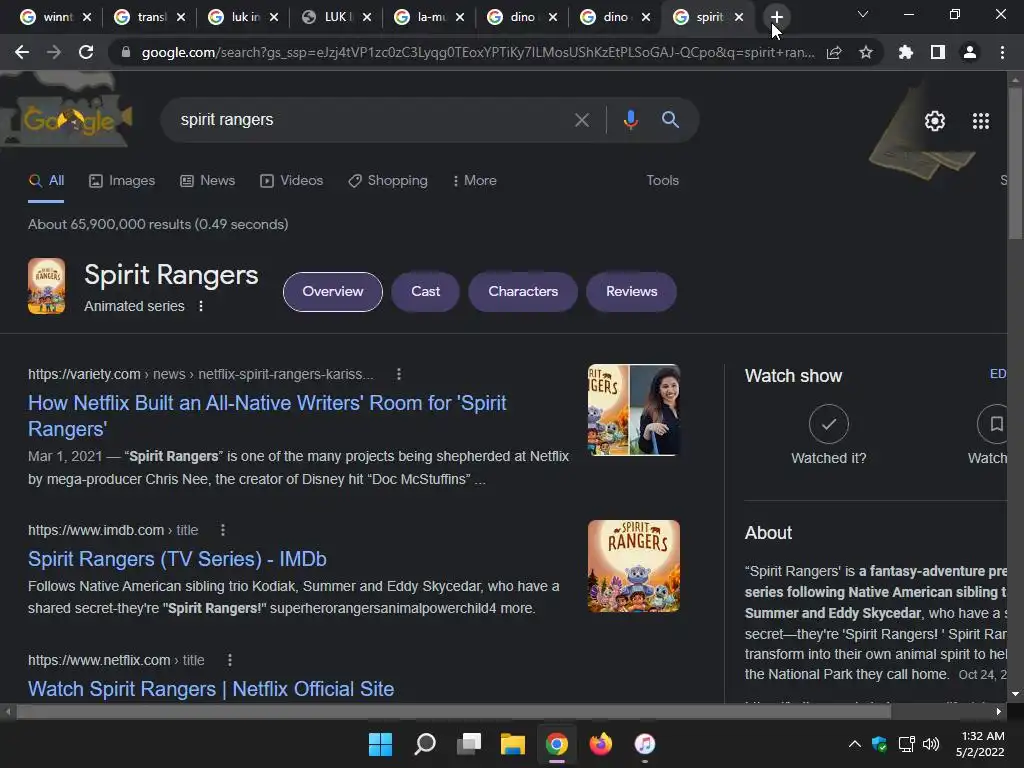Open options for Netflix result
Image resolution: width=1024 pixels, height=768 pixels.
click(229, 660)
